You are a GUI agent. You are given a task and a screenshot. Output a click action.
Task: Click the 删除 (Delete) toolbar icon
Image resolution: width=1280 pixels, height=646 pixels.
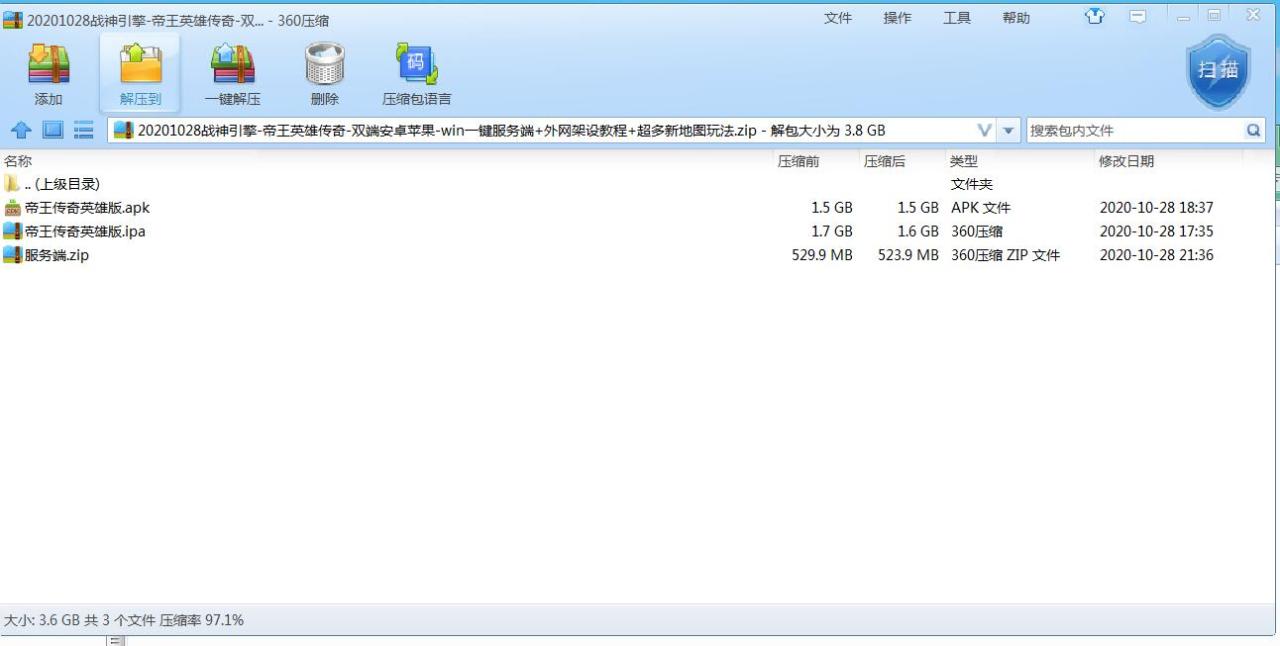point(324,70)
